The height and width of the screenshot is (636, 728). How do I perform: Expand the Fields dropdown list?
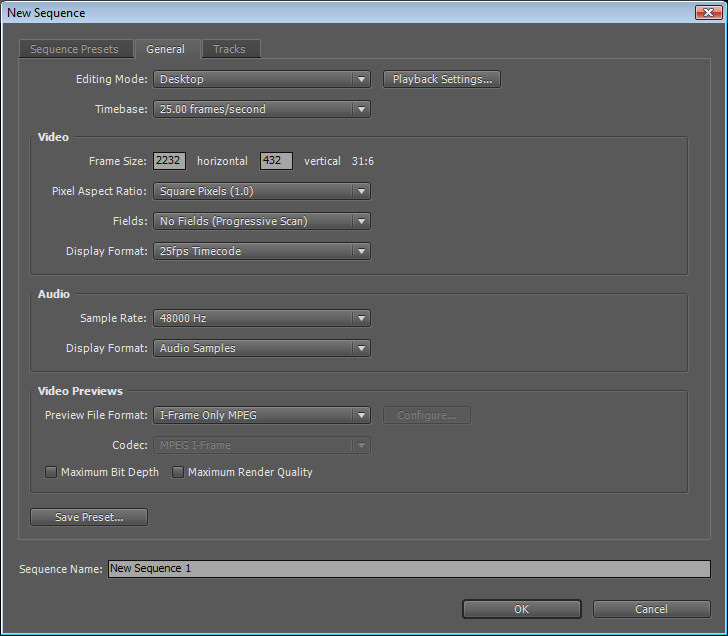pos(261,221)
